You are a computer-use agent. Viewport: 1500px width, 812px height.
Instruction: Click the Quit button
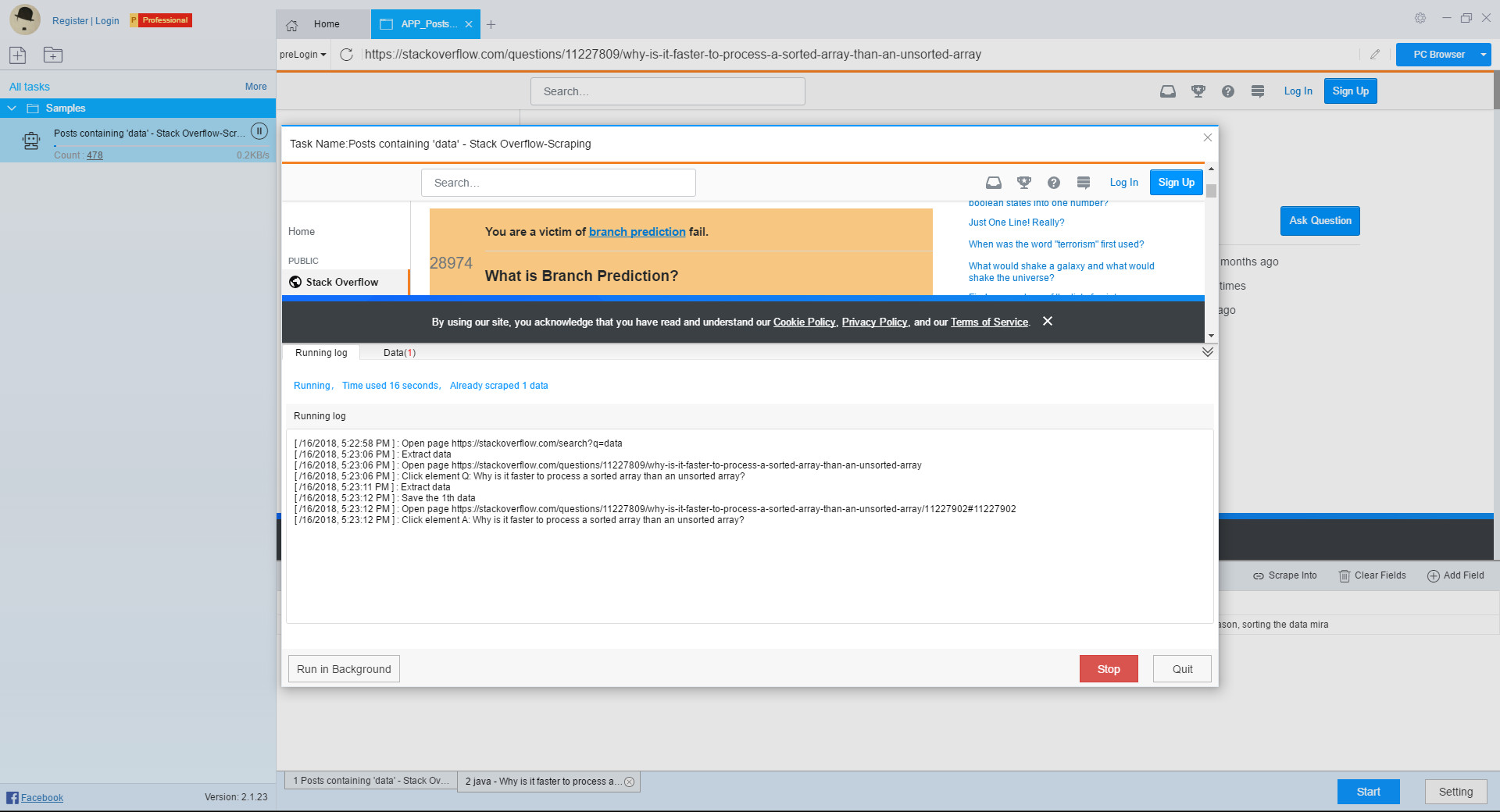click(x=1182, y=669)
